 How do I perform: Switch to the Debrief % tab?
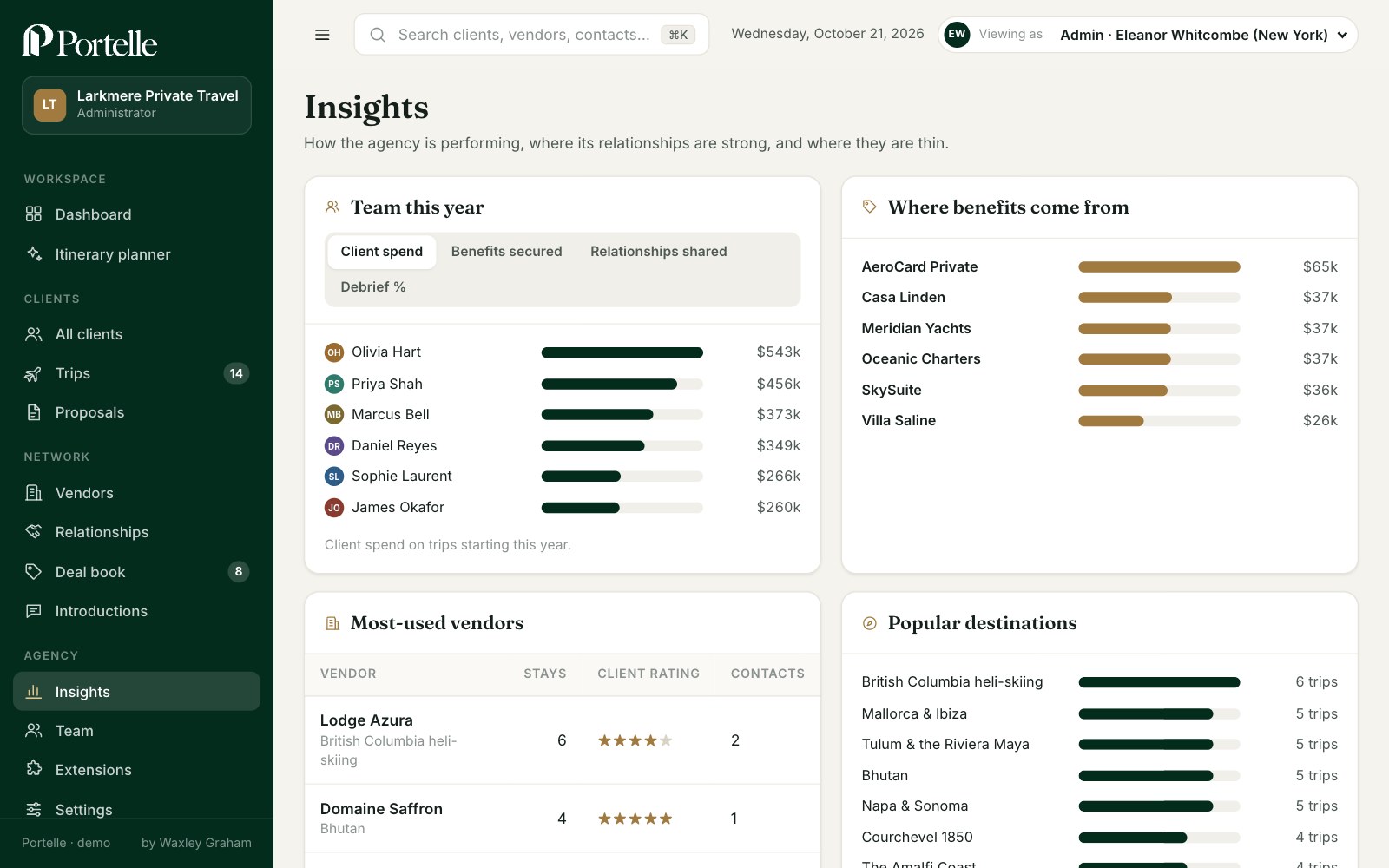[x=373, y=287]
